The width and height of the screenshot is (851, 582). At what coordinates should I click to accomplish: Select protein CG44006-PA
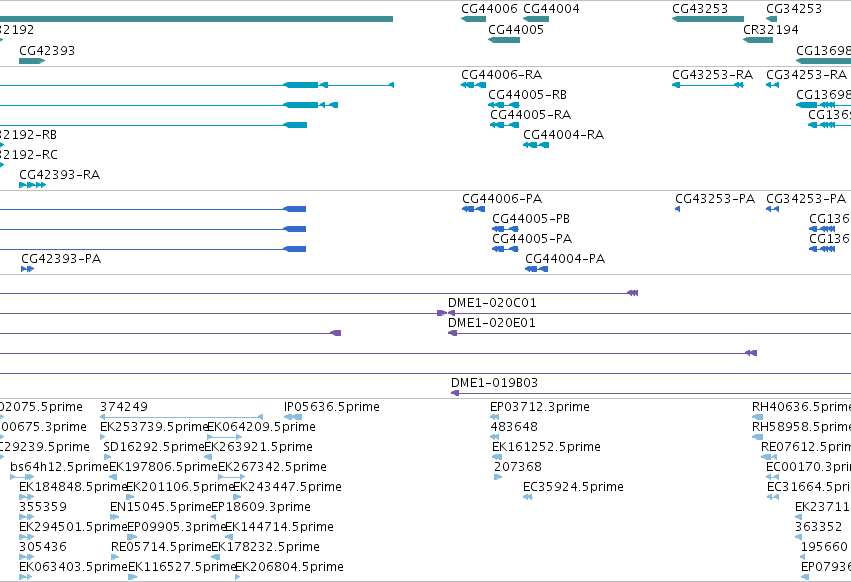(502, 199)
